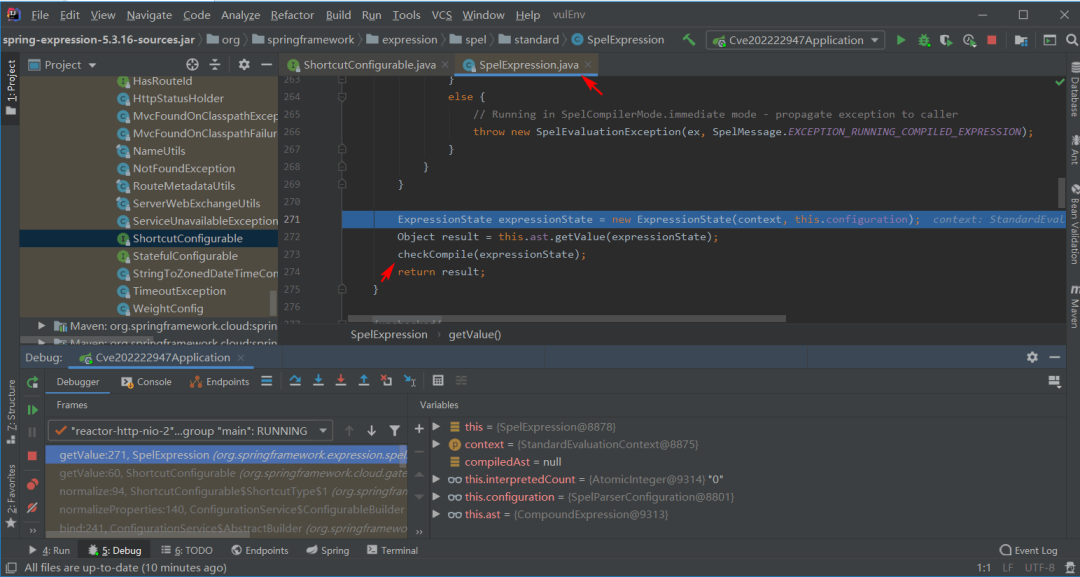
Task: Open the Refactor menu
Action: pos(292,15)
